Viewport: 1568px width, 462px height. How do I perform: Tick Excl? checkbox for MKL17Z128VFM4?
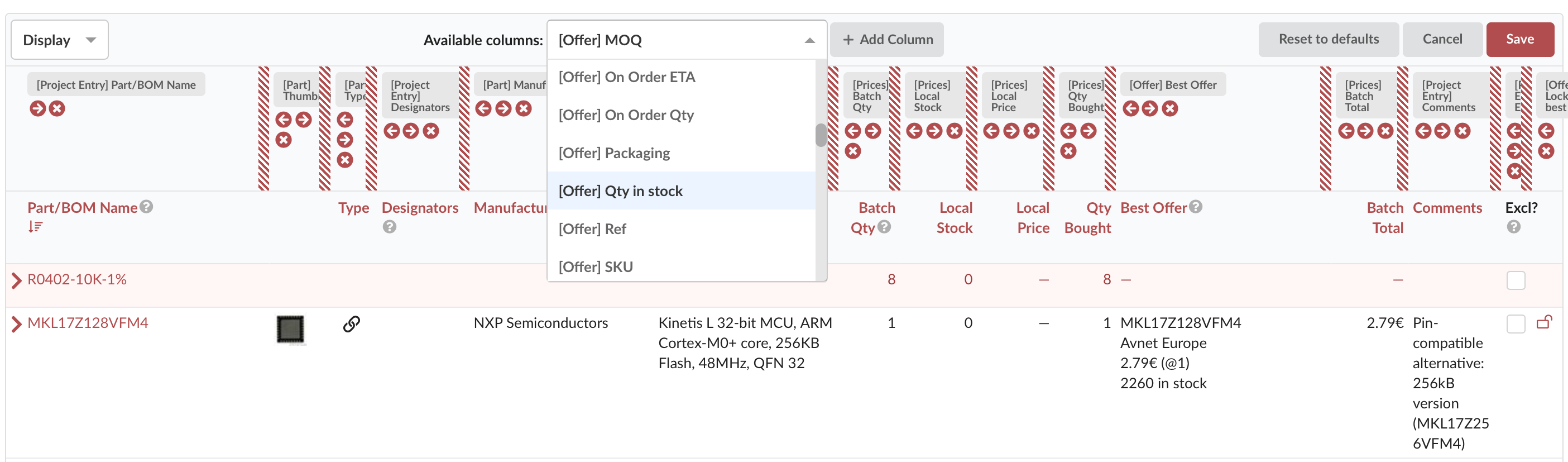1516,324
